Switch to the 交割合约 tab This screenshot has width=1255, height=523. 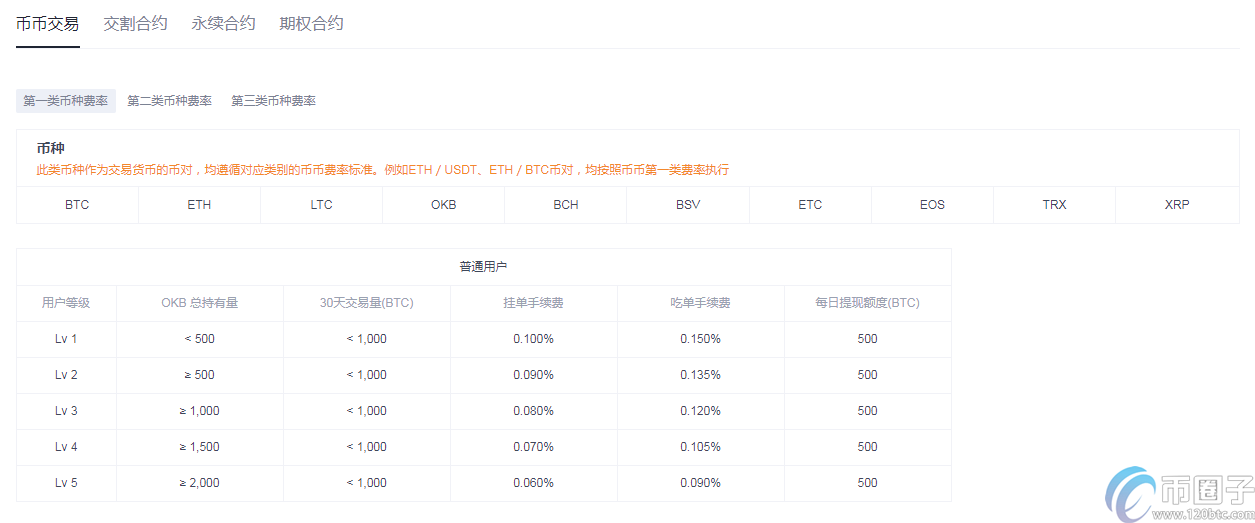[135, 23]
